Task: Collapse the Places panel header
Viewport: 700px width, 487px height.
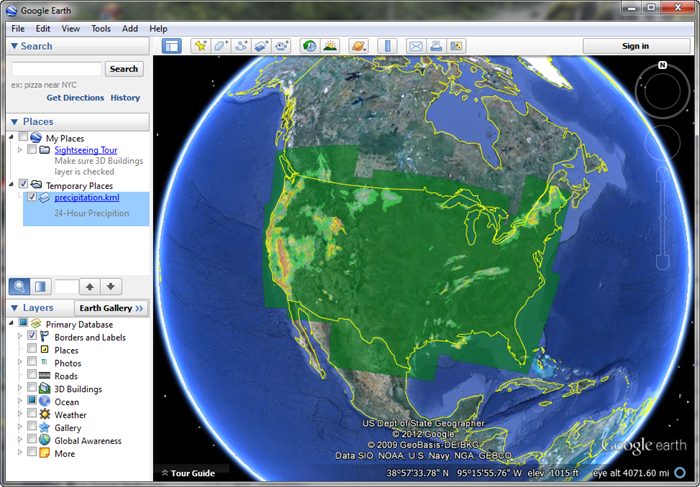Action: [14, 121]
